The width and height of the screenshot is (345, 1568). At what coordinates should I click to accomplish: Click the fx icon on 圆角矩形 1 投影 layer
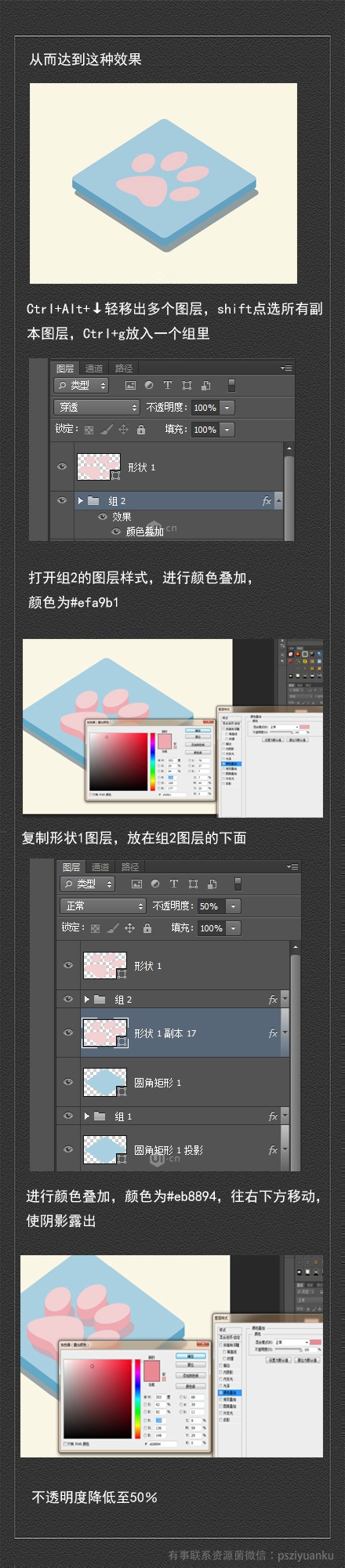[x=273, y=1150]
